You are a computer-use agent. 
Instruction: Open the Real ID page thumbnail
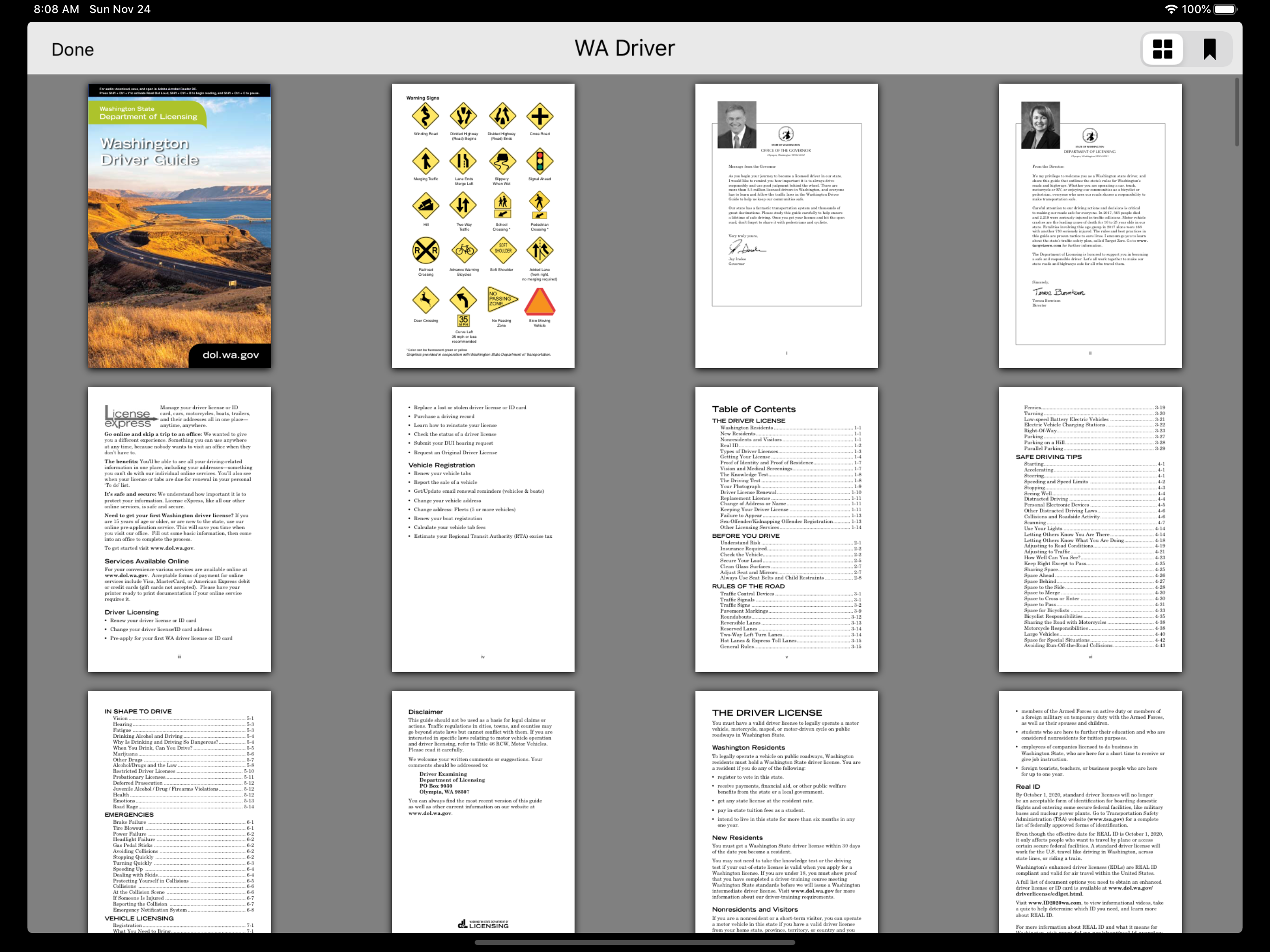[1090, 811]
